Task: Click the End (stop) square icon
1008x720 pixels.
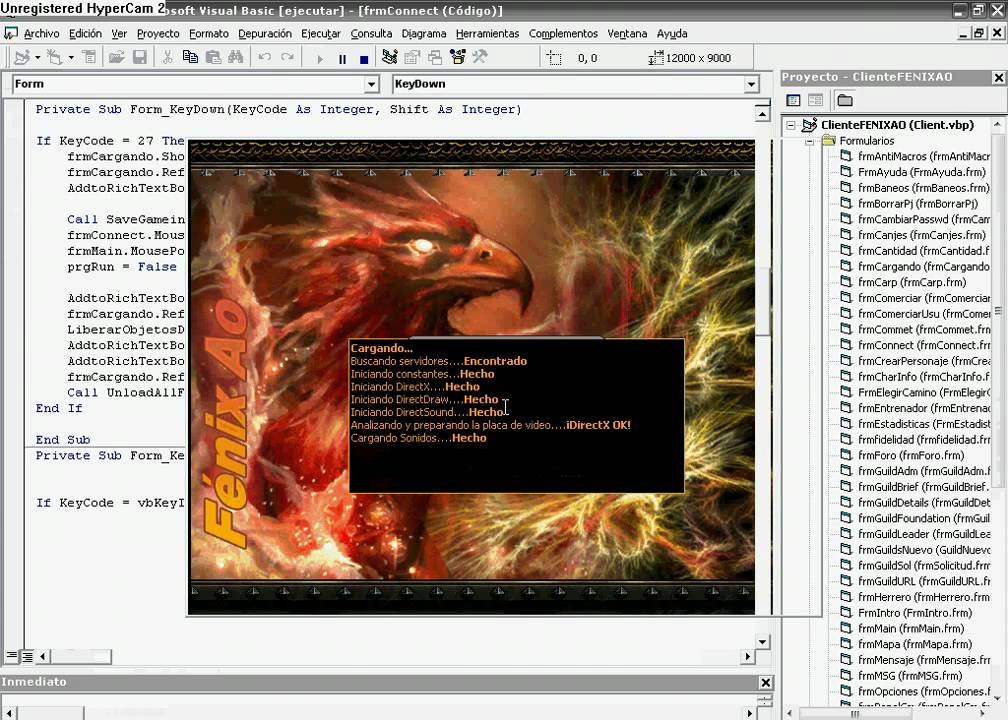Action: pos(364,59)
